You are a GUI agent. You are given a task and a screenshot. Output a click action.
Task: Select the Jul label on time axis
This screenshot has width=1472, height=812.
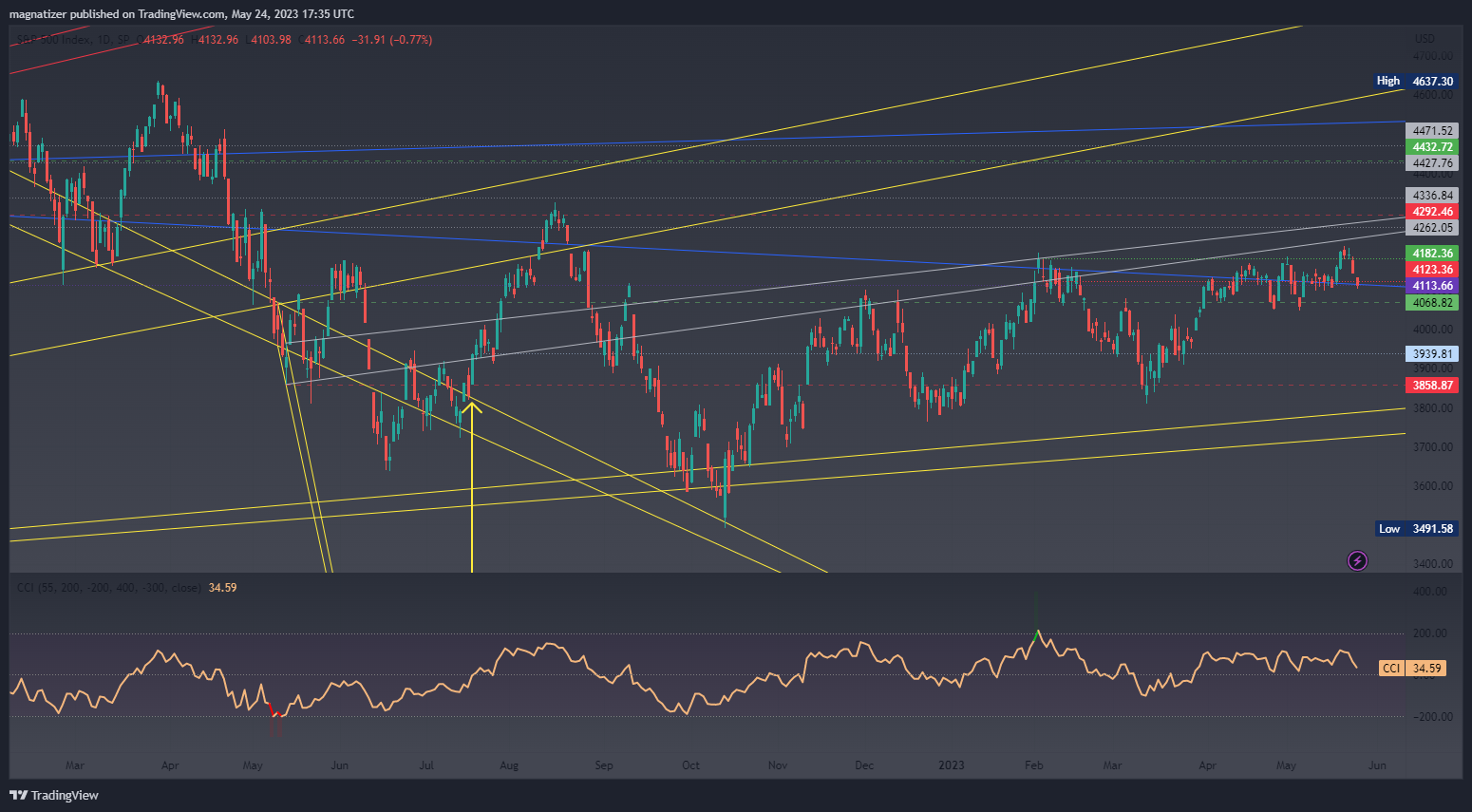pos(426,765)
